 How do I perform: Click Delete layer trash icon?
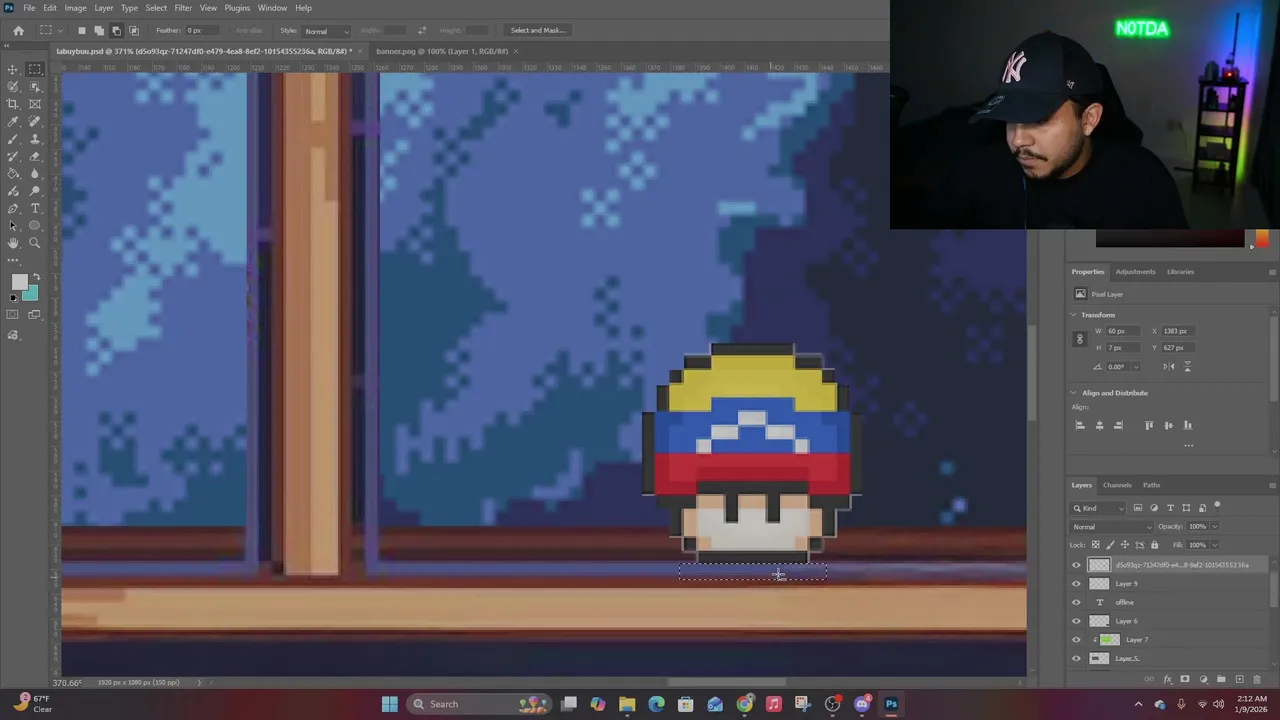pos(1258,679)
